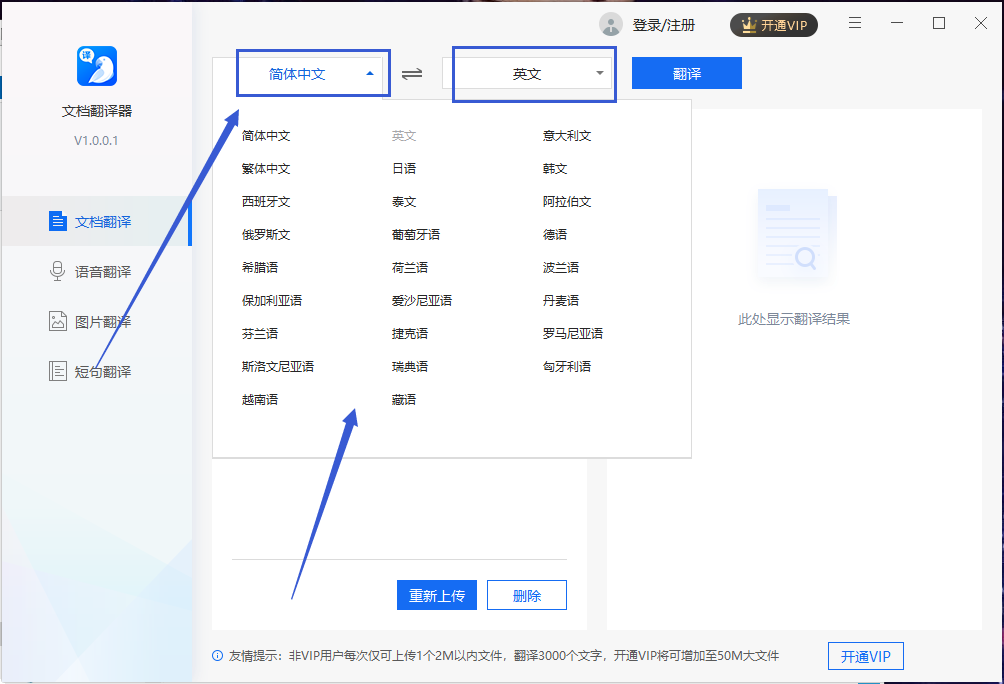Click the 删除 delete button
1004x684 pixels.
[x=526, y=594]
